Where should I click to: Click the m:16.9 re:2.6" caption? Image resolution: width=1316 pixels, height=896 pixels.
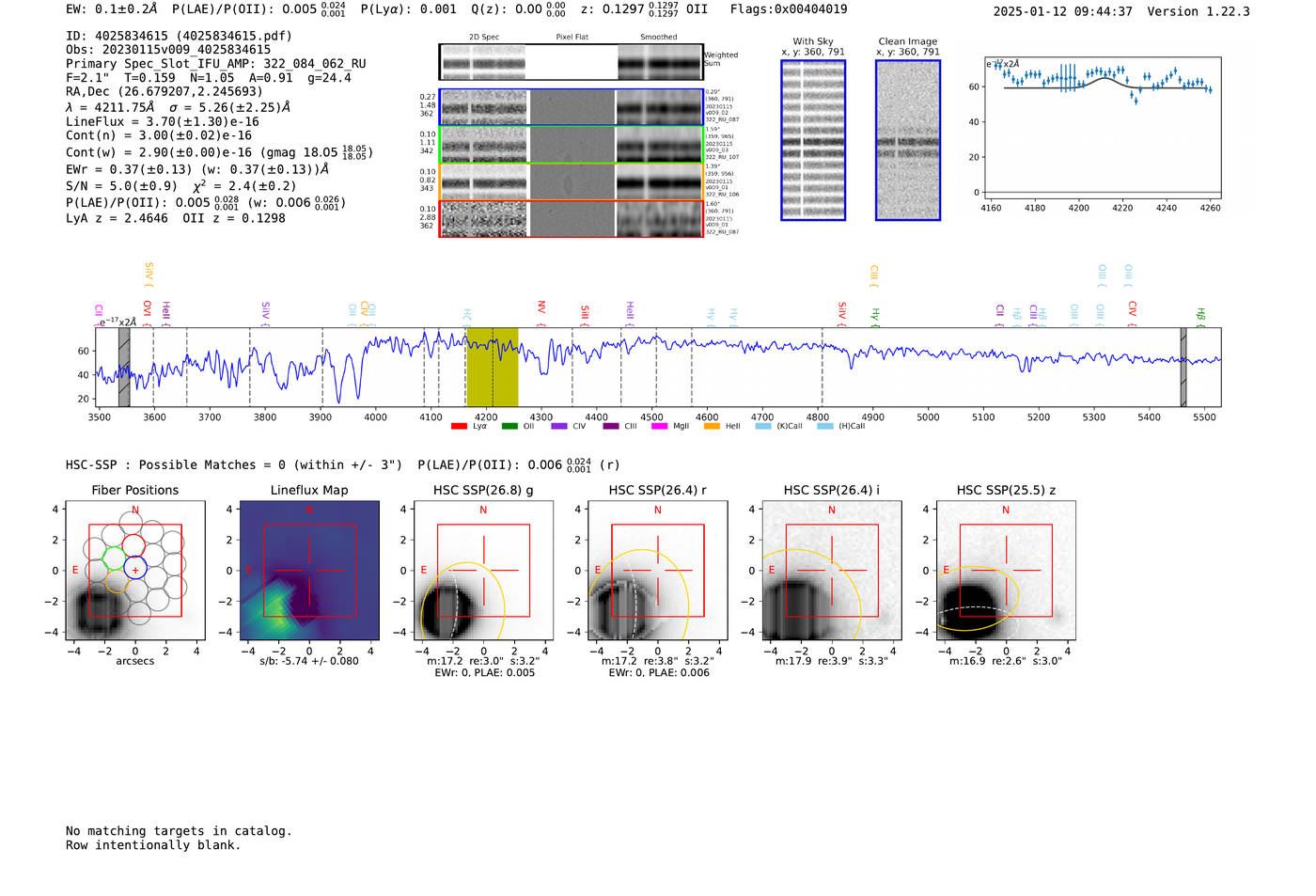tap(1006, 661)
